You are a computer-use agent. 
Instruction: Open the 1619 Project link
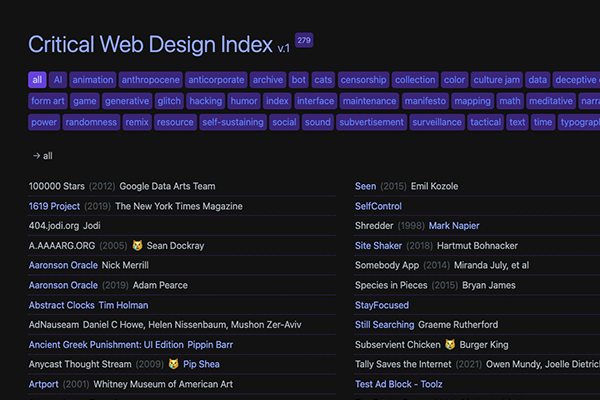coord(54,206)
